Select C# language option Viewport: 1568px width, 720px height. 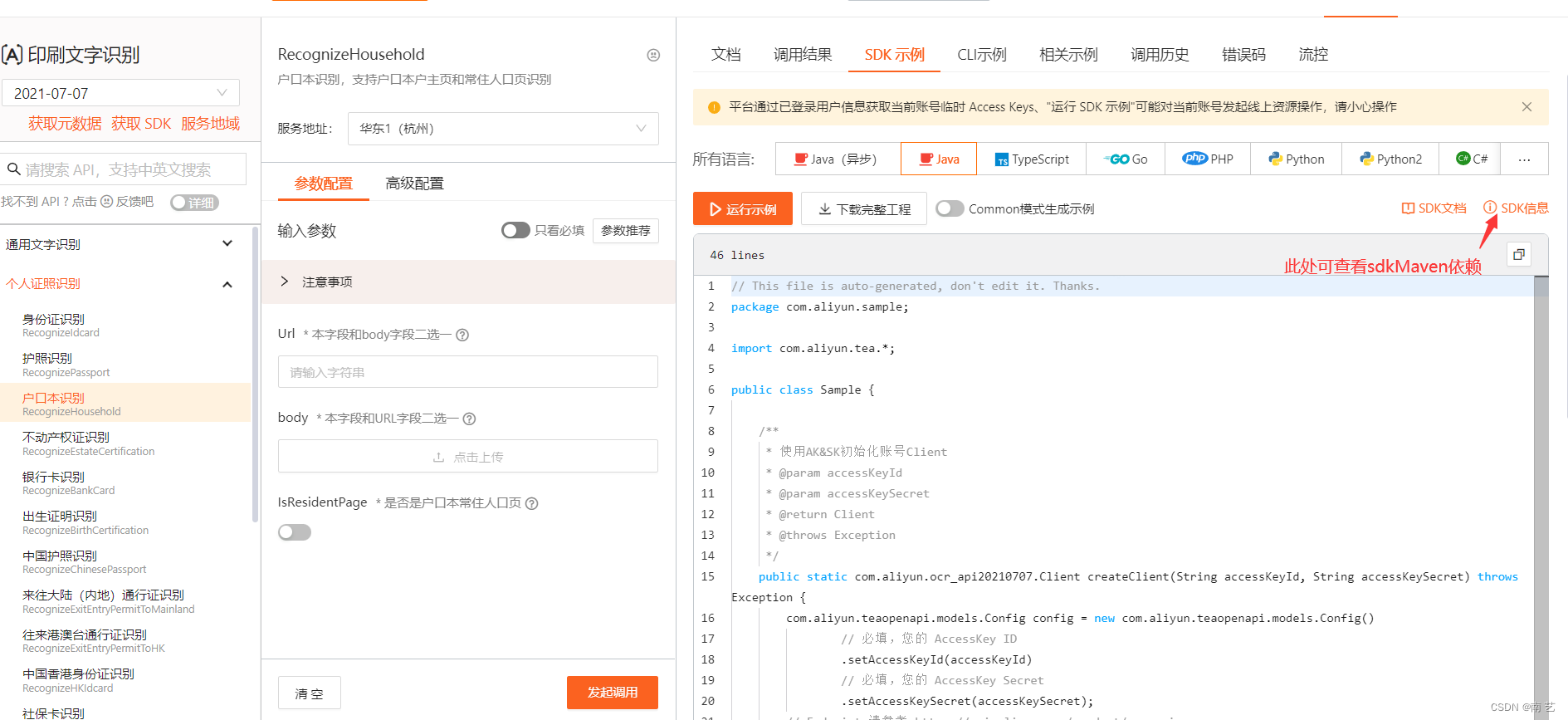(1470, 159)
